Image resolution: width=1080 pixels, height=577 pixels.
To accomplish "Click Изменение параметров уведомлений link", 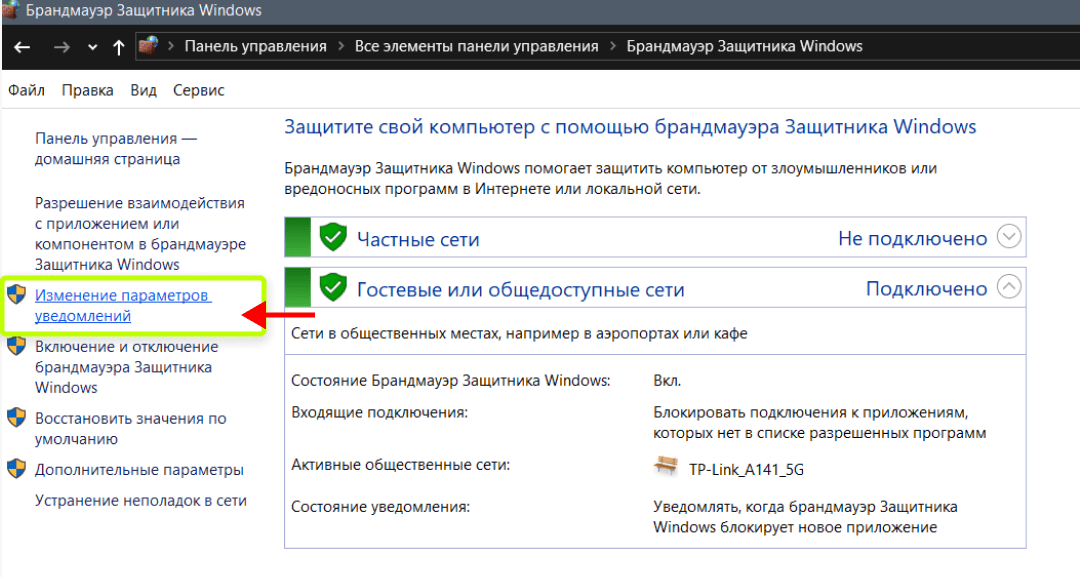I will (x=123, y=306).
